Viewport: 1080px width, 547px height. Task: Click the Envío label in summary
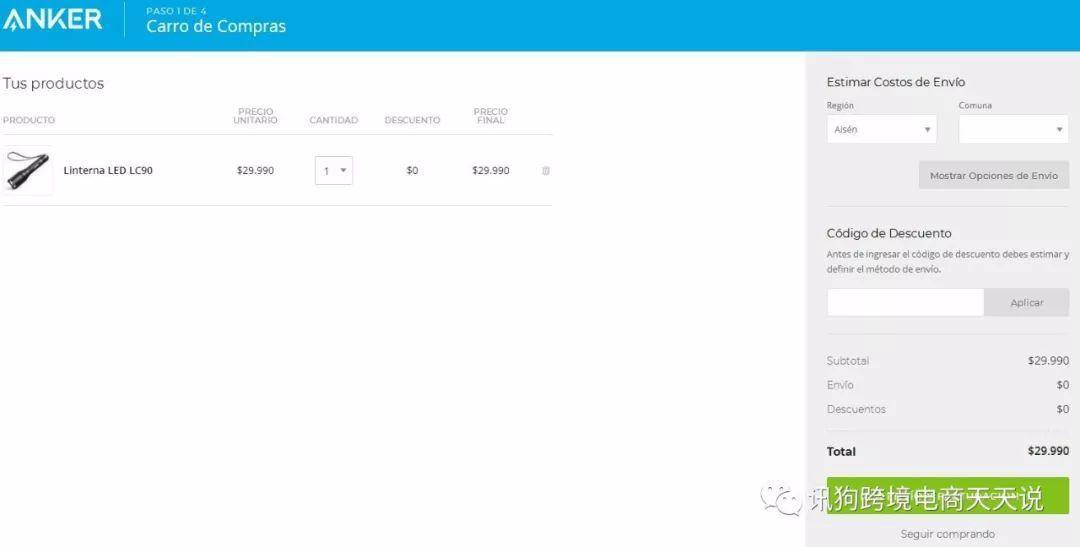tap(840, 385)
